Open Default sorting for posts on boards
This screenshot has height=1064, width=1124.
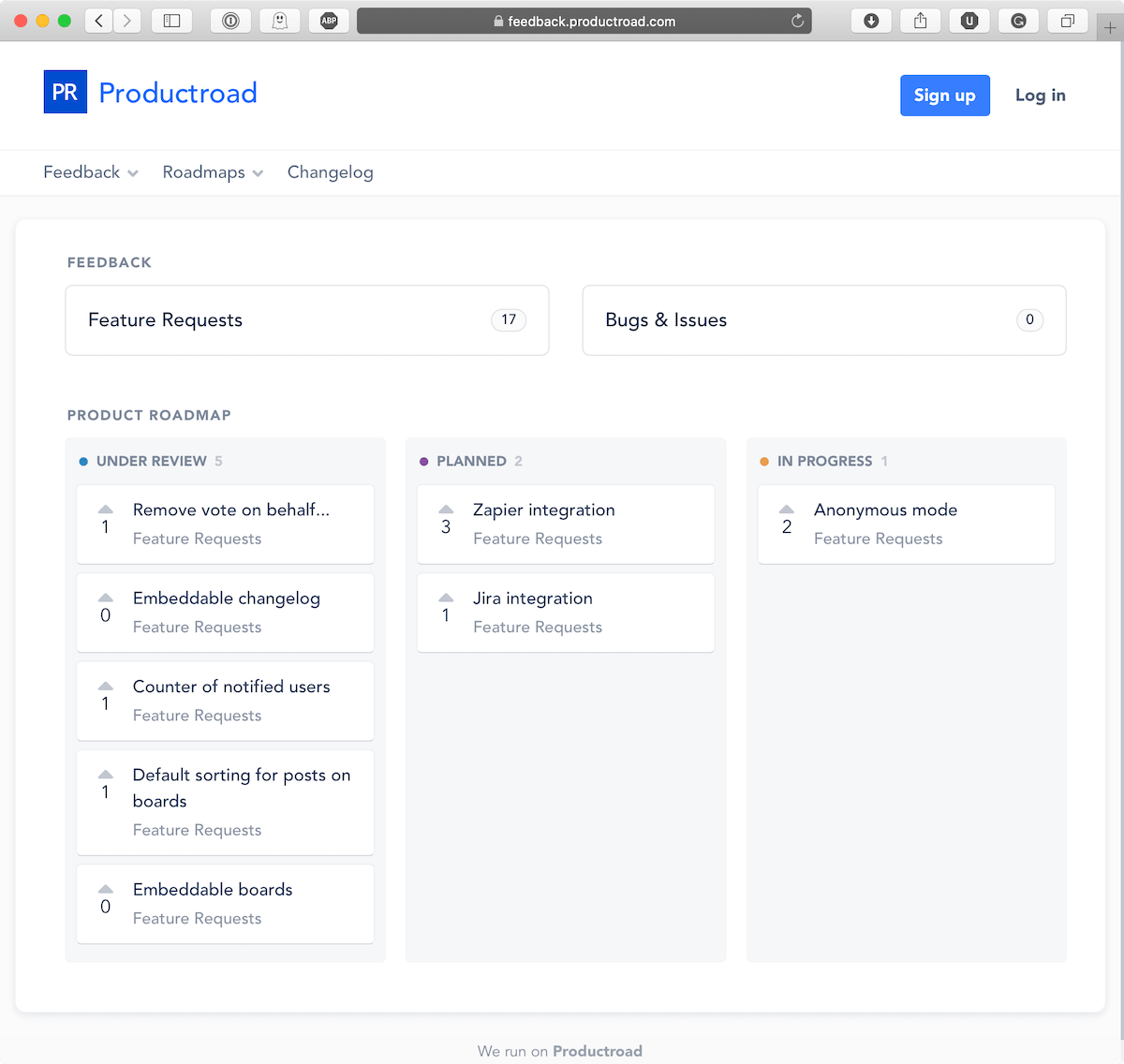(242, 788)
